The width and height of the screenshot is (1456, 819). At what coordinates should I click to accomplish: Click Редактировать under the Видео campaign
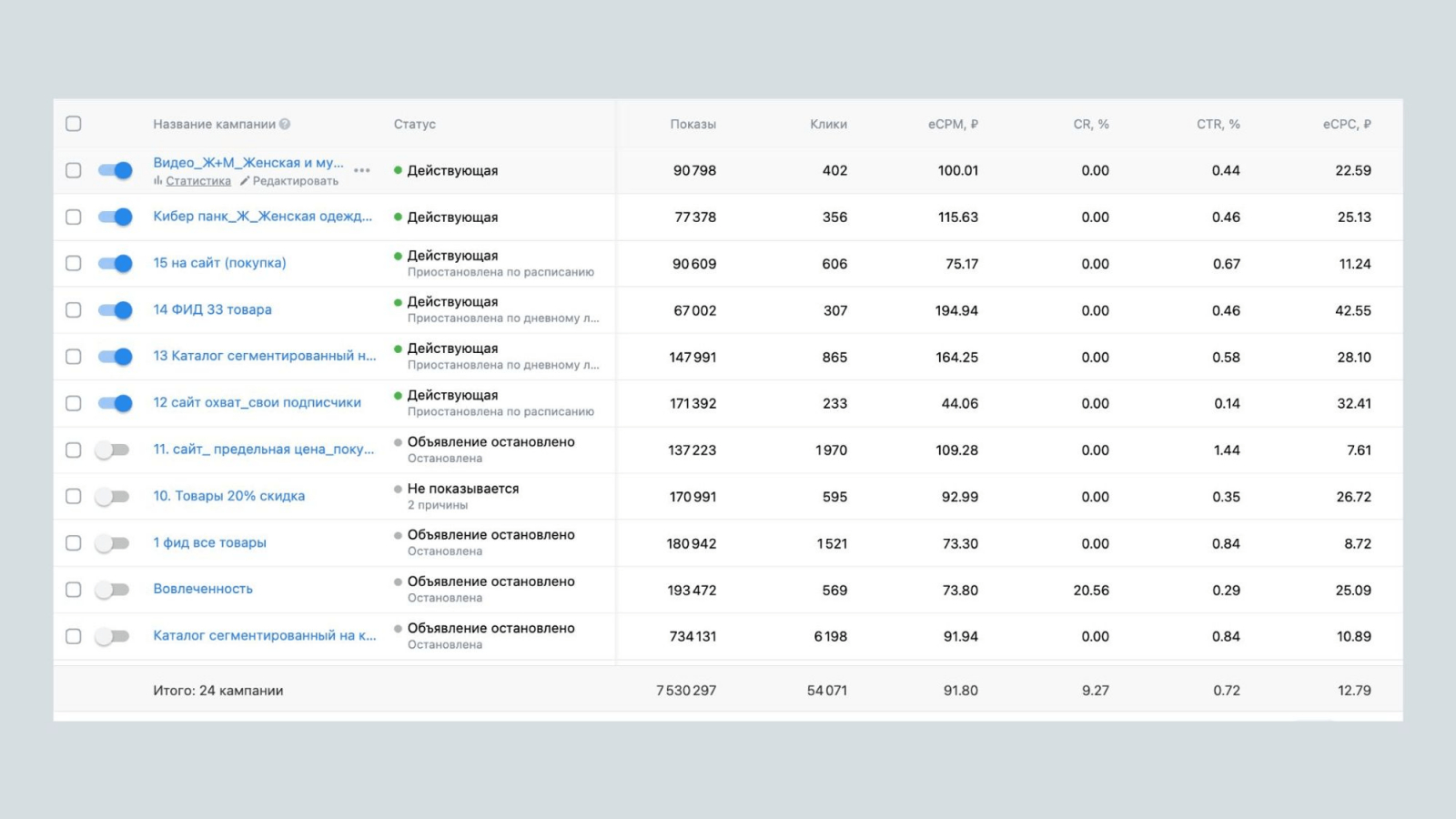click(x=289, y=181)
